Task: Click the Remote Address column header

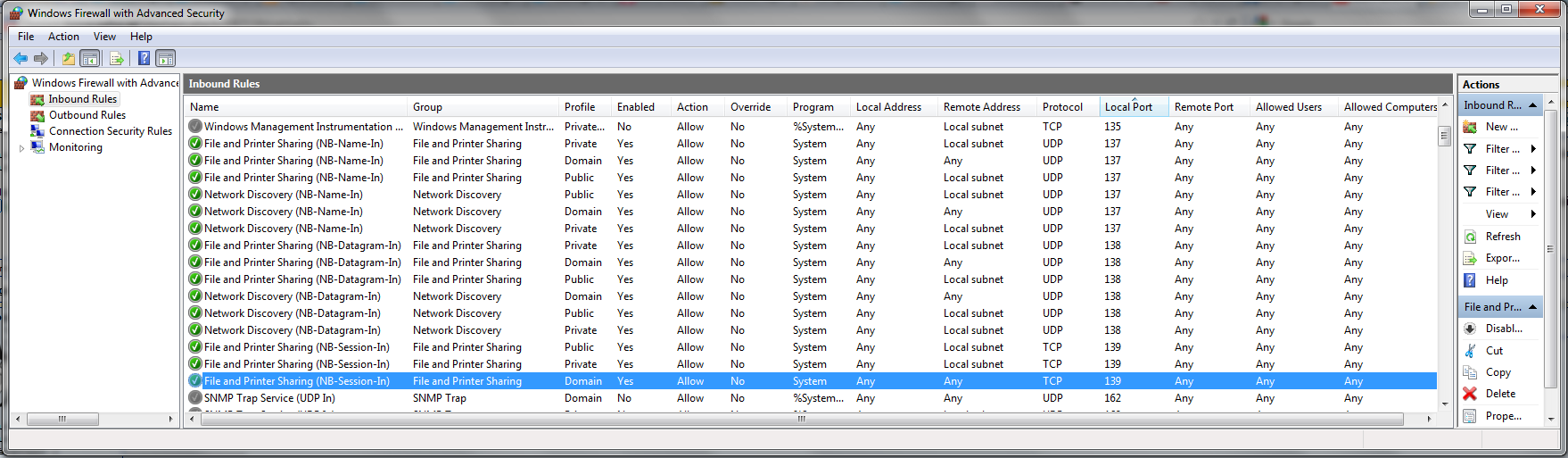Action: (987, 107)
